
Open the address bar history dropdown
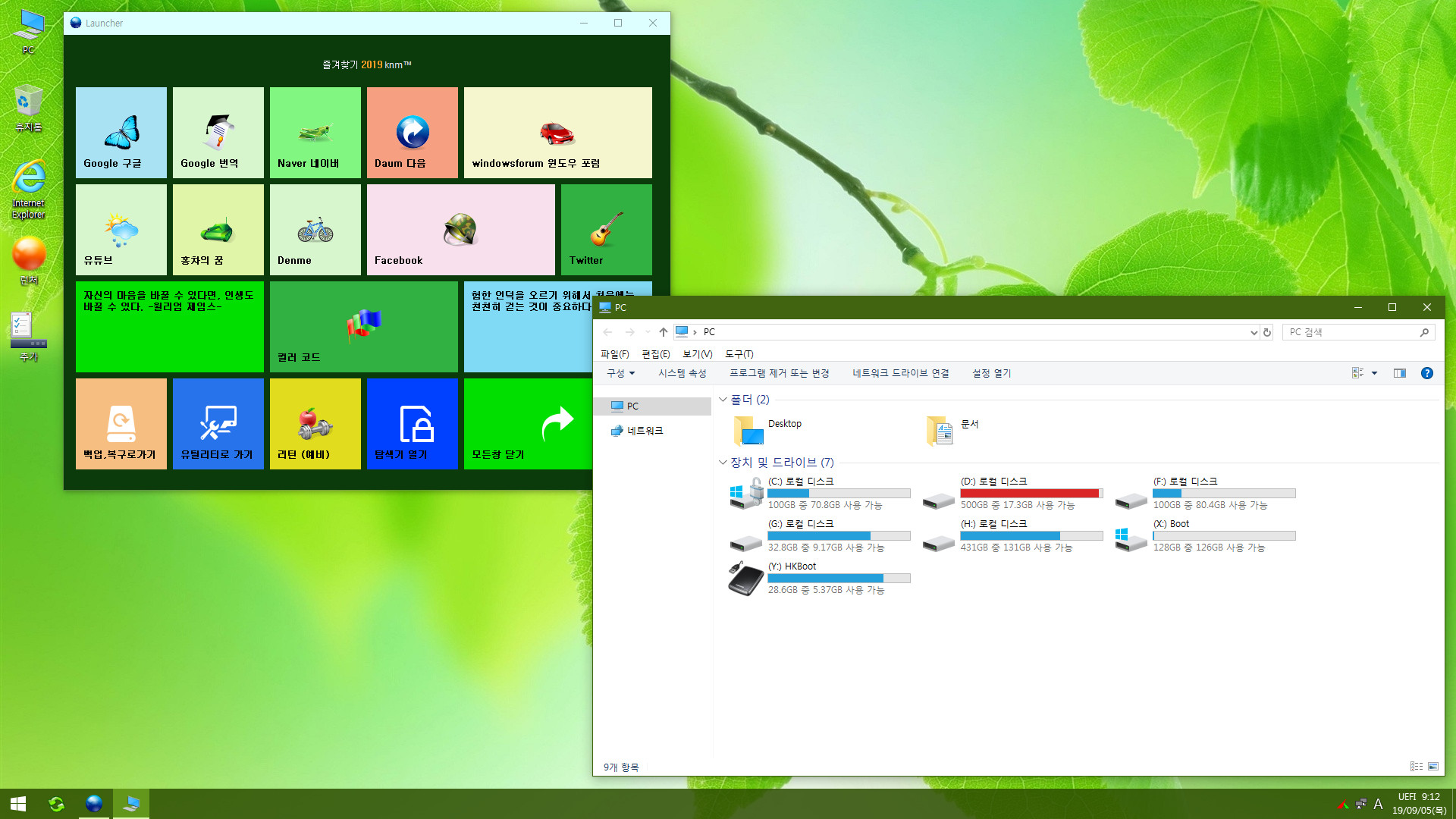[x=1254, y=332]
